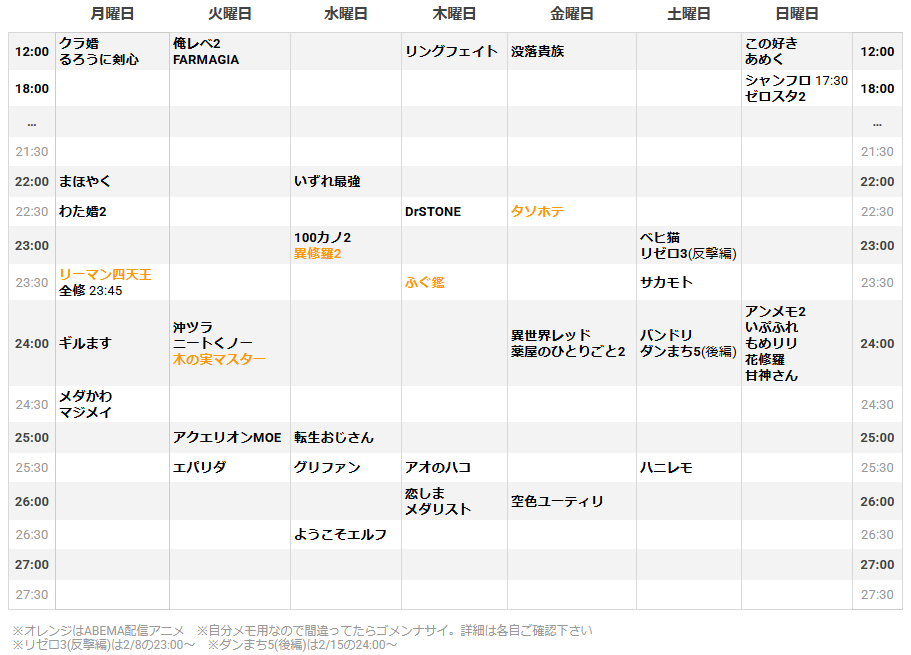Select the ようこそエルフ entry

(x=340, y=535)
